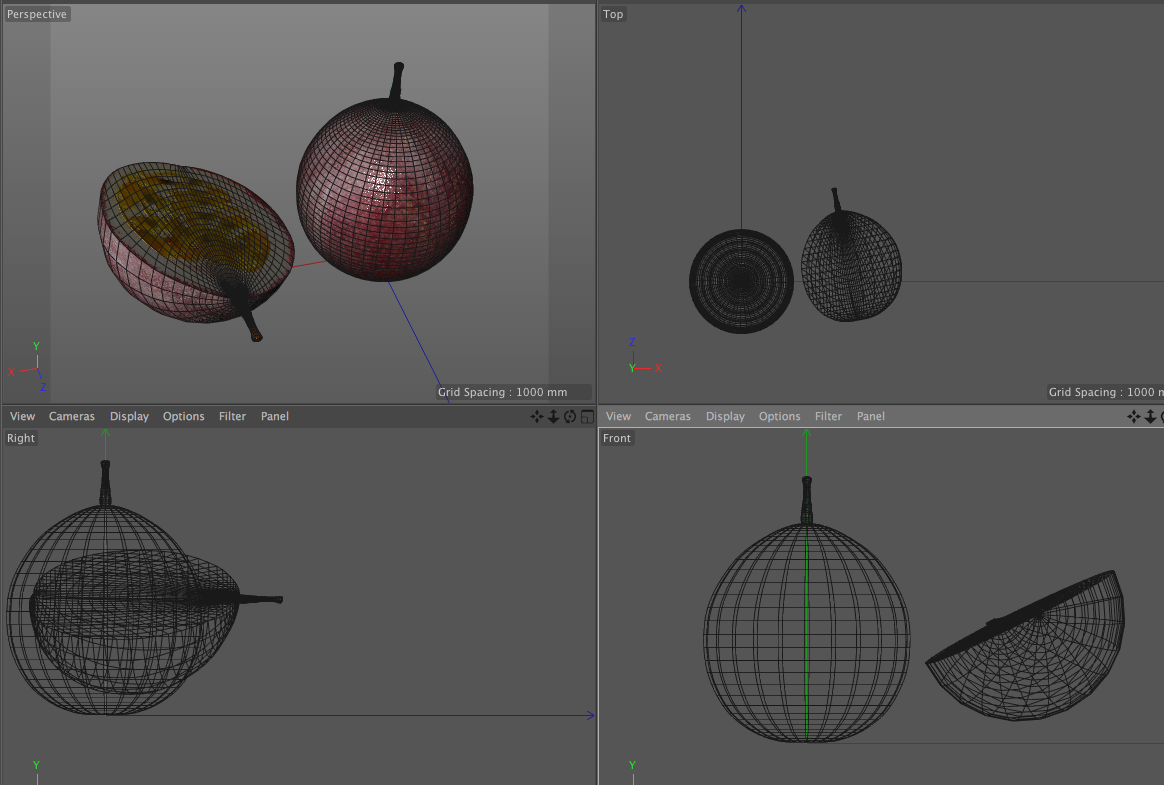Image resolution: width=1164 pixels, height=785 pixels.
Task: Open the View menu of Front viewport
Action: click(x=619, y=417)
